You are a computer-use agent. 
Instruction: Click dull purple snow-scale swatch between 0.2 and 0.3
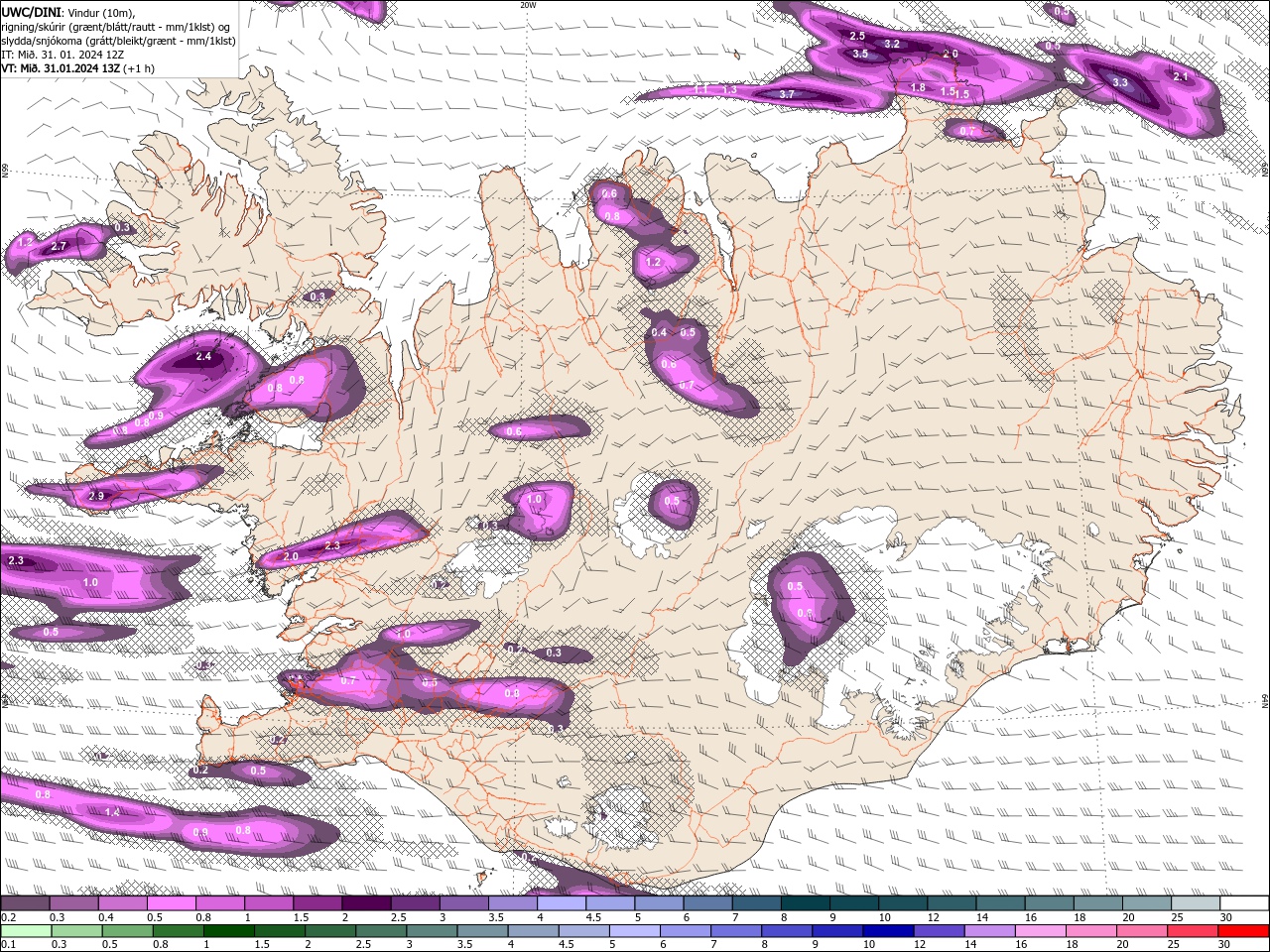[26, 903]
